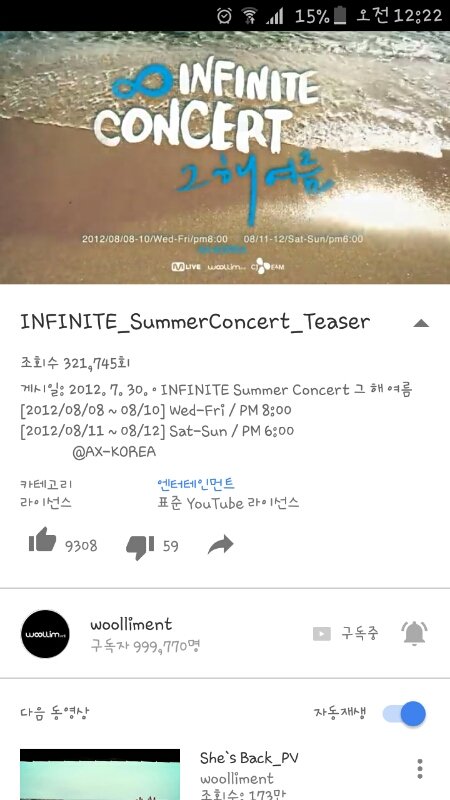Open the woolliment channel name

[x=131, y=624]
